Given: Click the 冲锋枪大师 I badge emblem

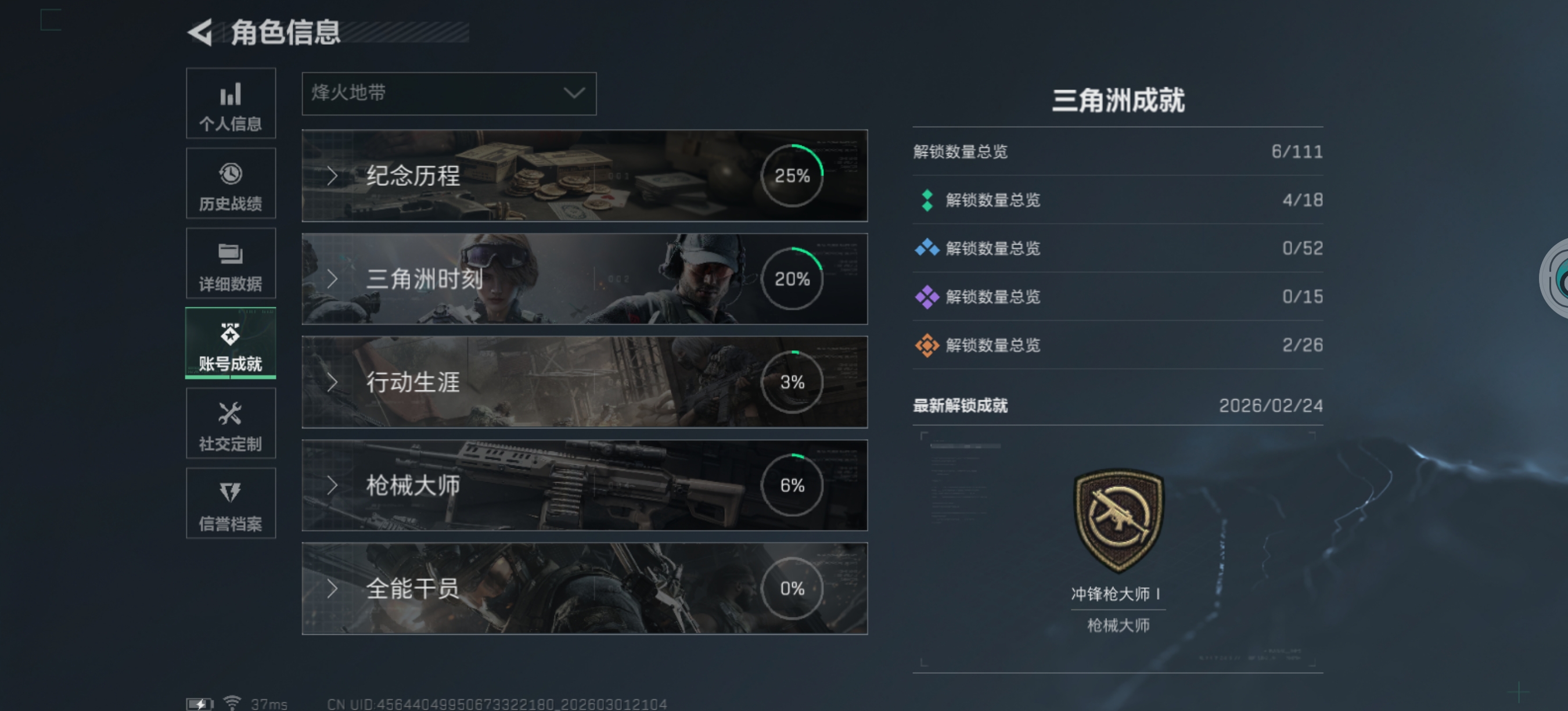Looking at the screenshot, I should [1118, 520].
